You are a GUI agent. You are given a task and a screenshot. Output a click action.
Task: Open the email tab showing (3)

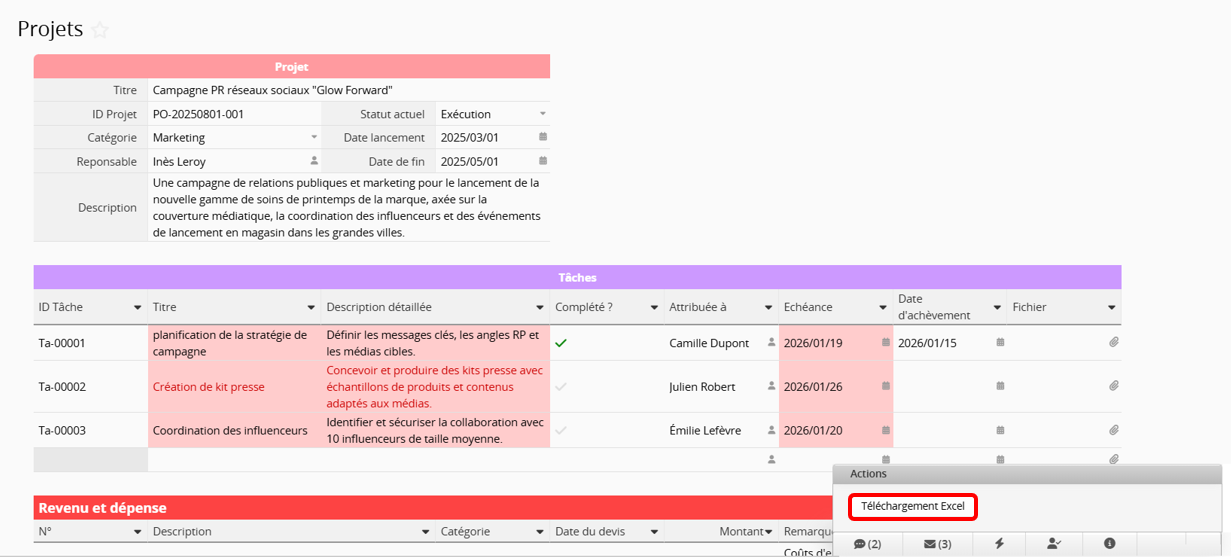pos(937,544)
